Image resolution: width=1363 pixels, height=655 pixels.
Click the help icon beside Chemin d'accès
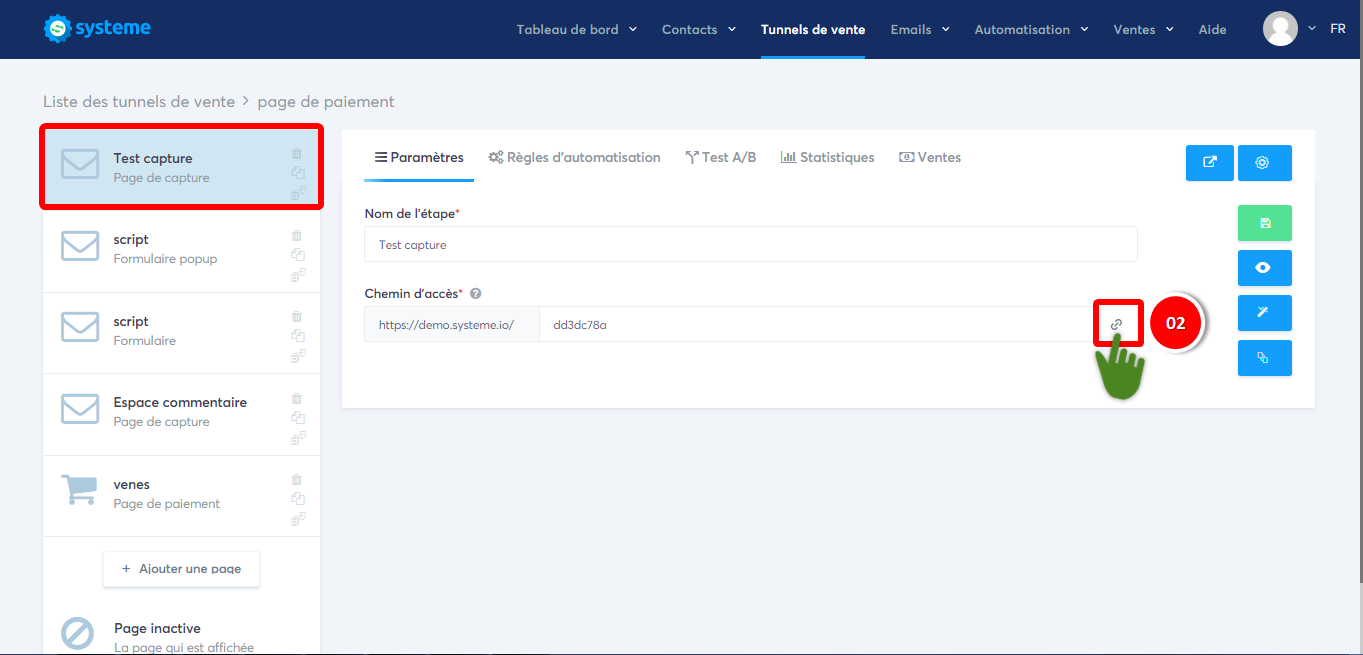point(476,294)
